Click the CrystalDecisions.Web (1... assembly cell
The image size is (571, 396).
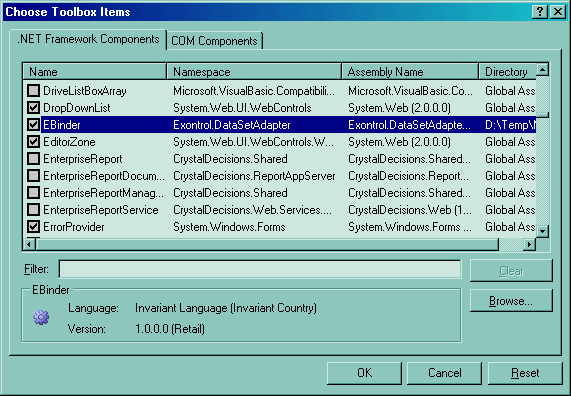(x=410, y=210)
